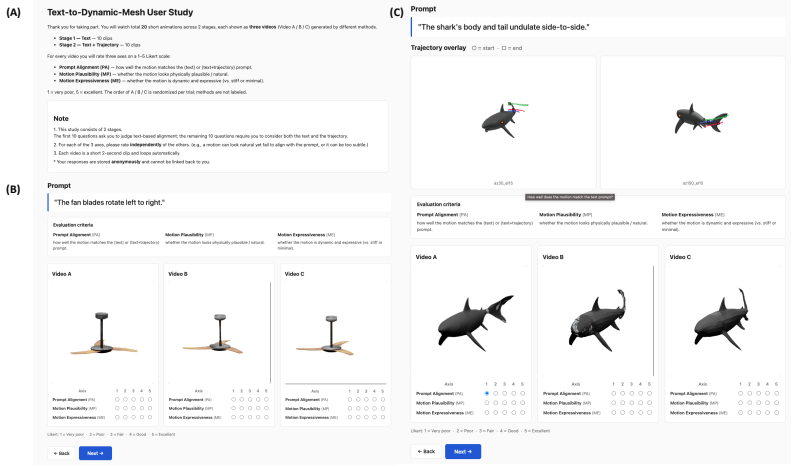Click the Back button under the shark videos
Screen dimensions: 792x467
pos(426,451)
